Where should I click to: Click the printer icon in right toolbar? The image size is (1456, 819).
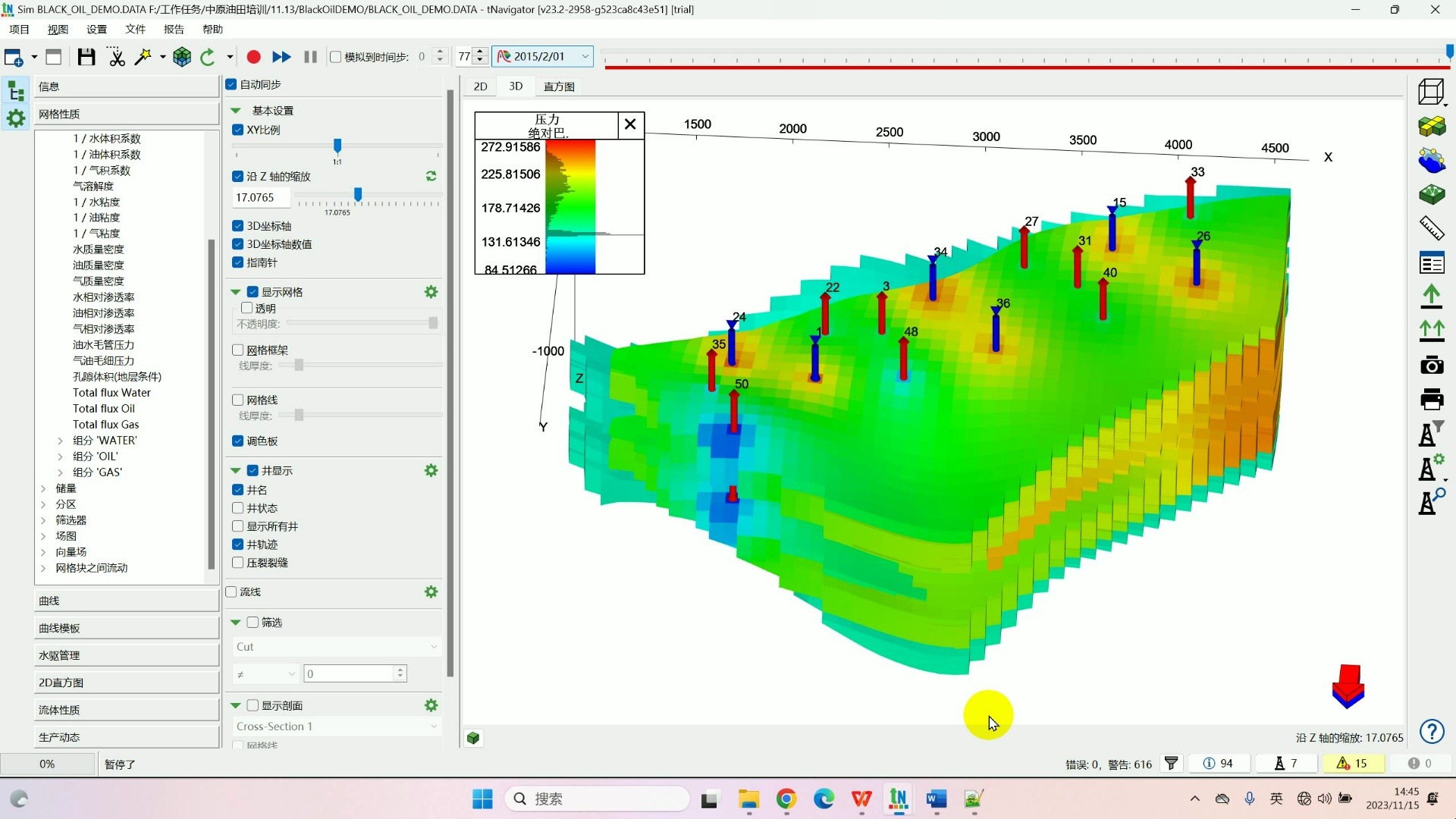pyautogui.click(x=1431, y=399)
